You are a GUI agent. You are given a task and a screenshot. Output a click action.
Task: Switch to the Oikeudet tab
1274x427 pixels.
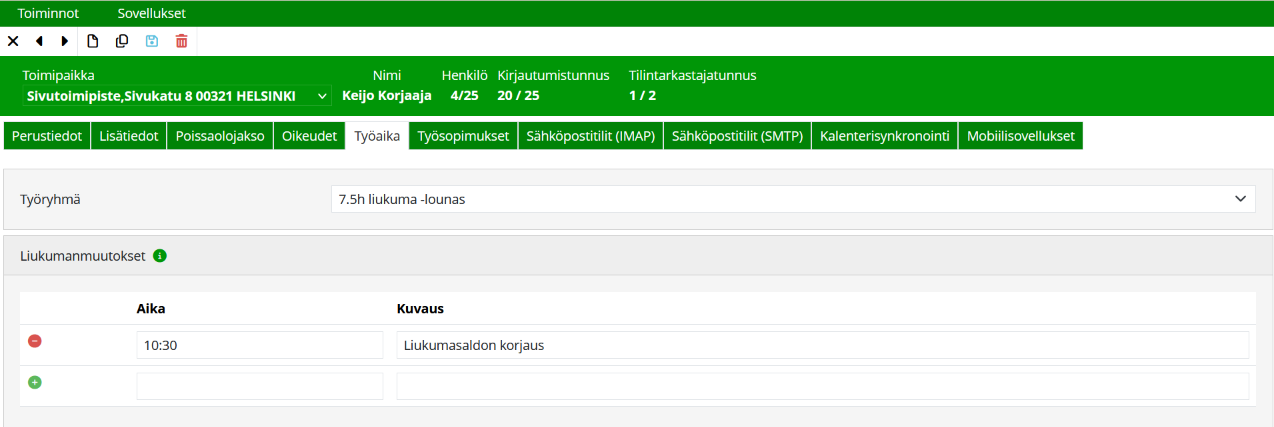tap(310, 136)
